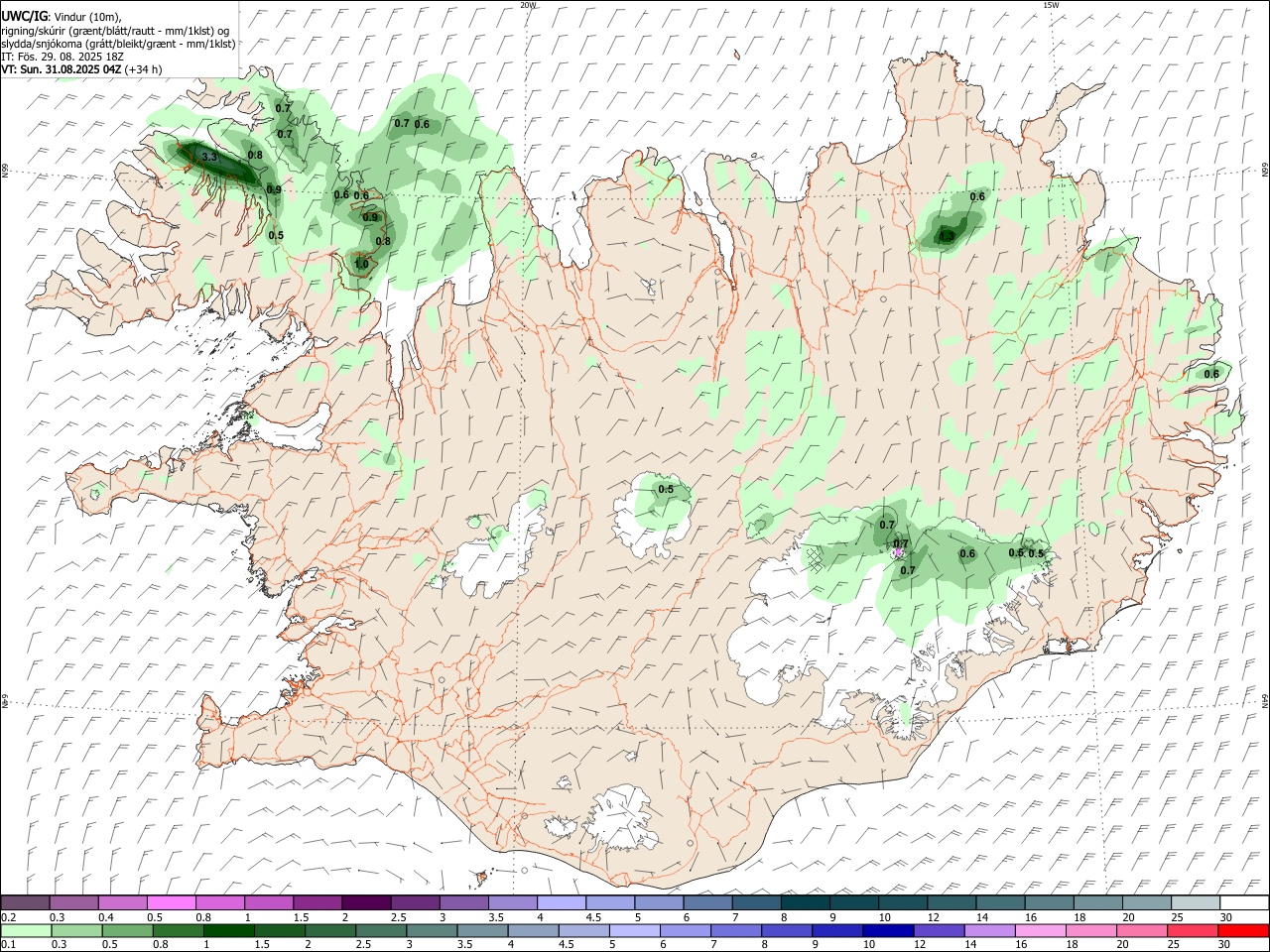Select the 0.2 snow legend swatch
Image resolution: width=1270 pixels, height=952 pixels.
(25, 902)
